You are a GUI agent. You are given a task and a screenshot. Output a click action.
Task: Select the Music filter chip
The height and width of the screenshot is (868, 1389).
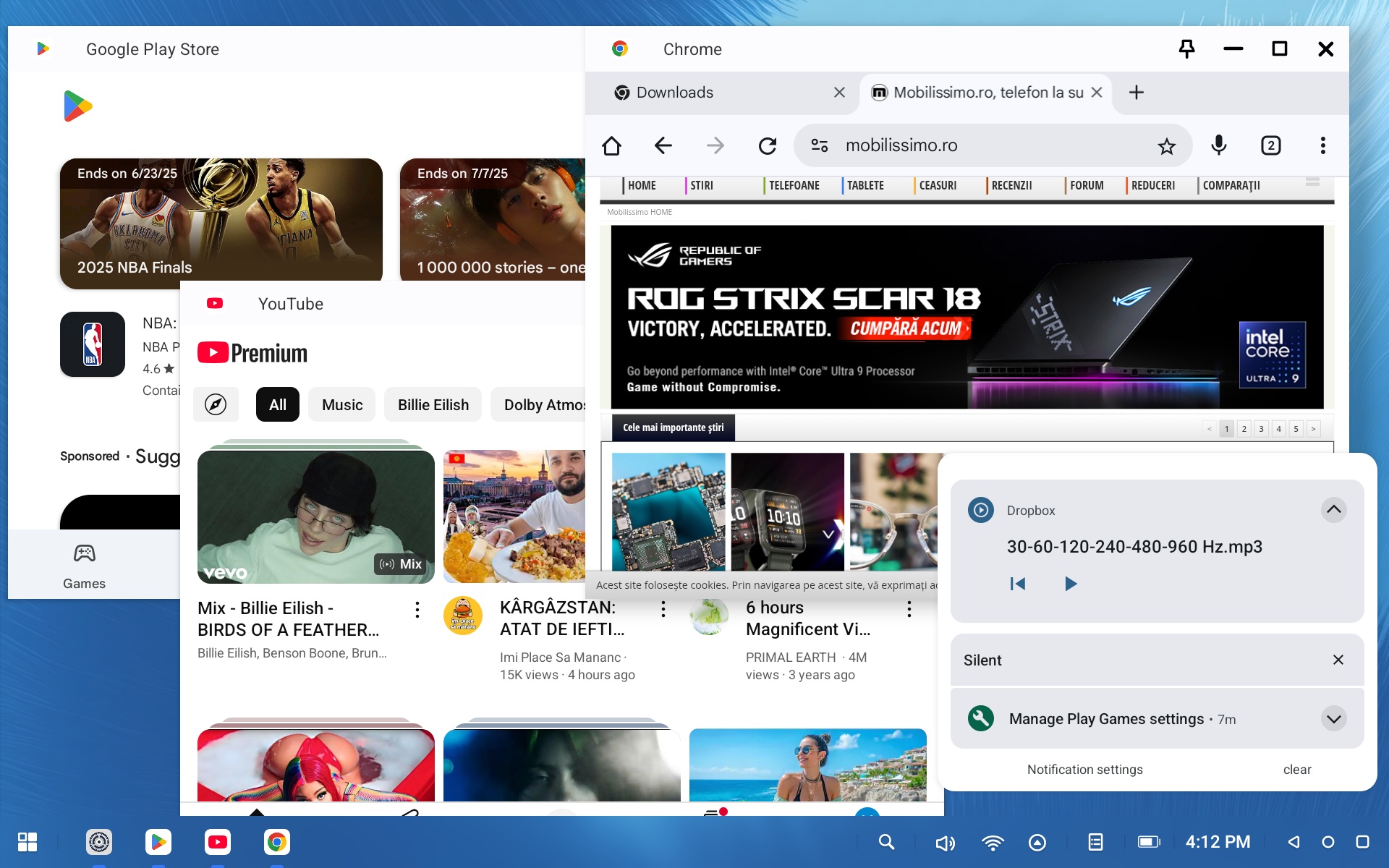342,404
